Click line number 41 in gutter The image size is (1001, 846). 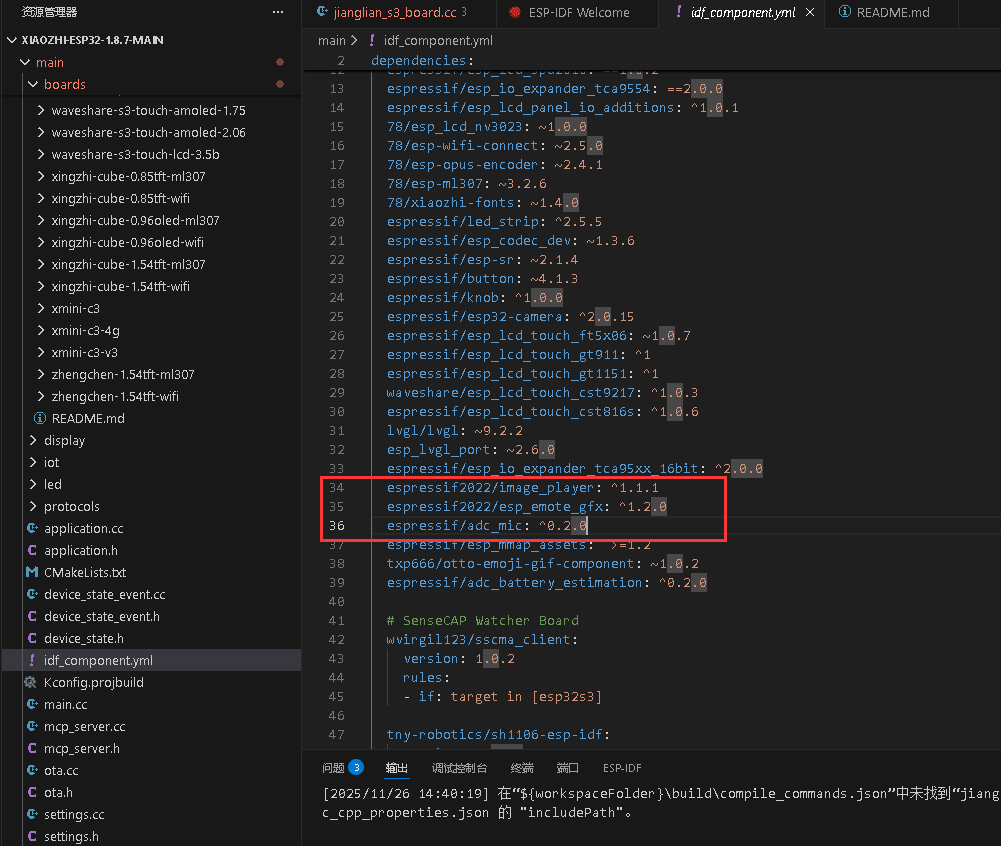pos(336,620)
